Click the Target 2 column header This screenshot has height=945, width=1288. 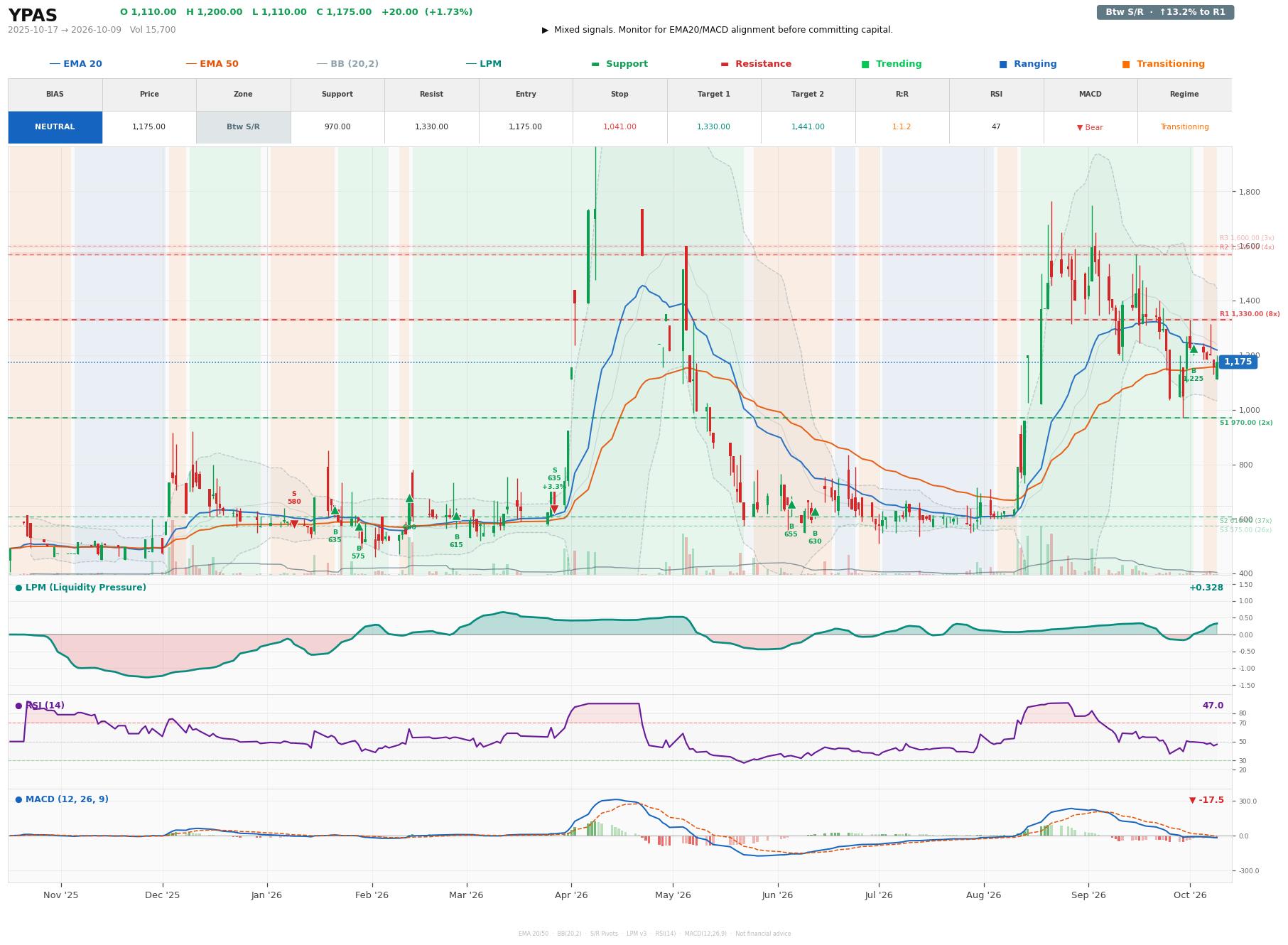[x=808, y=94]
